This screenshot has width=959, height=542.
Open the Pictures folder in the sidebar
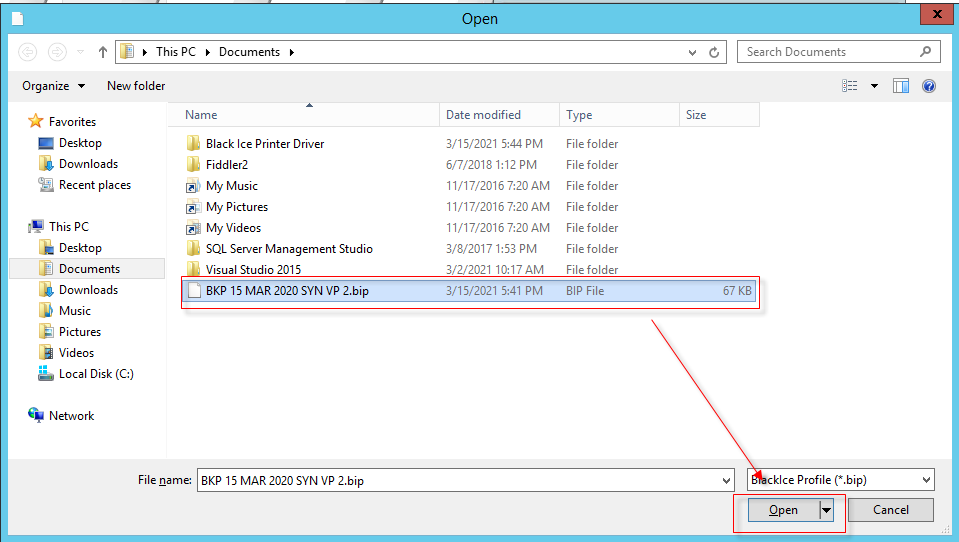(x=80, y=332)
